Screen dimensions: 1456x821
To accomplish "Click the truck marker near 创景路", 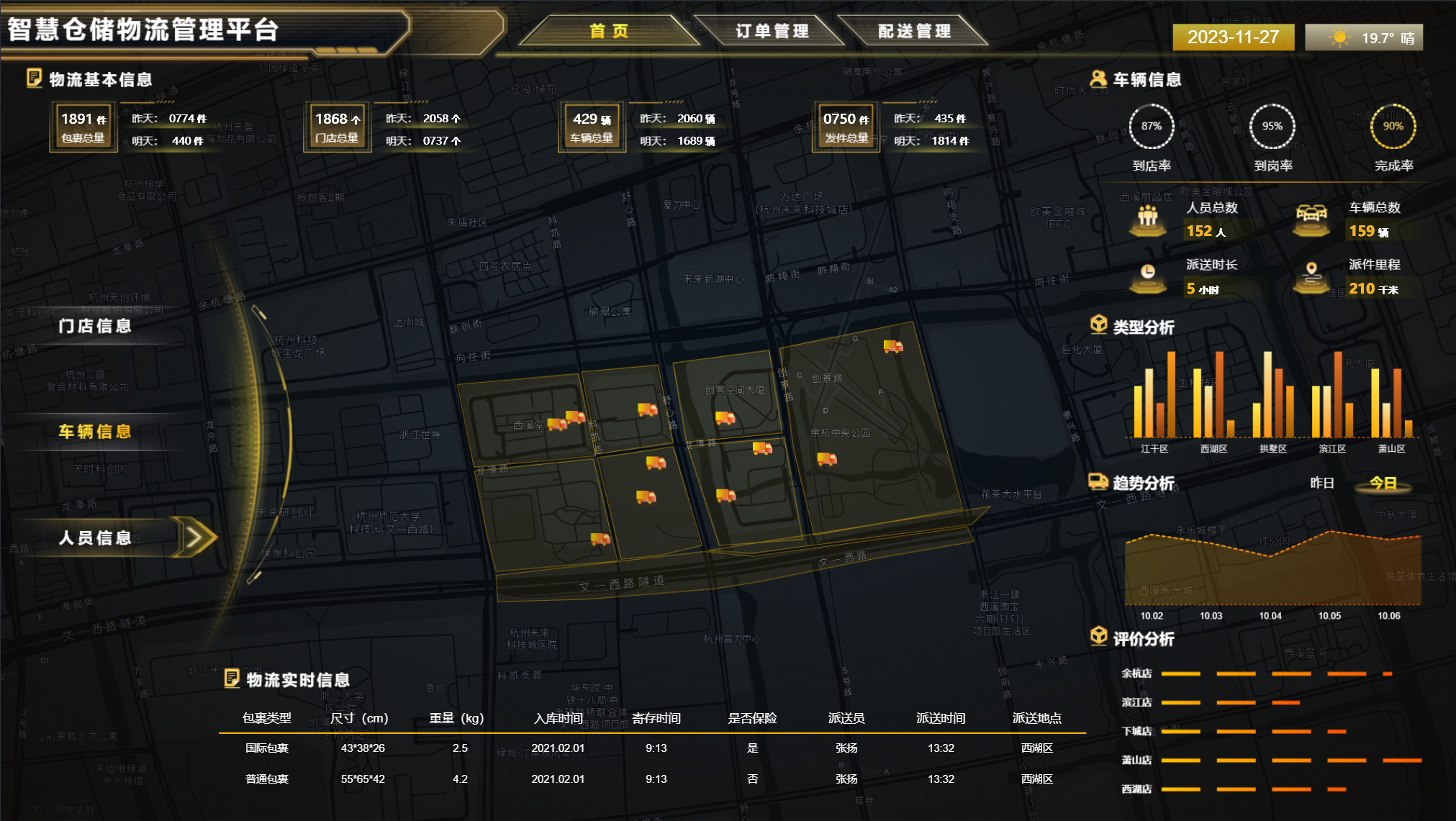I will pos(893,347).
